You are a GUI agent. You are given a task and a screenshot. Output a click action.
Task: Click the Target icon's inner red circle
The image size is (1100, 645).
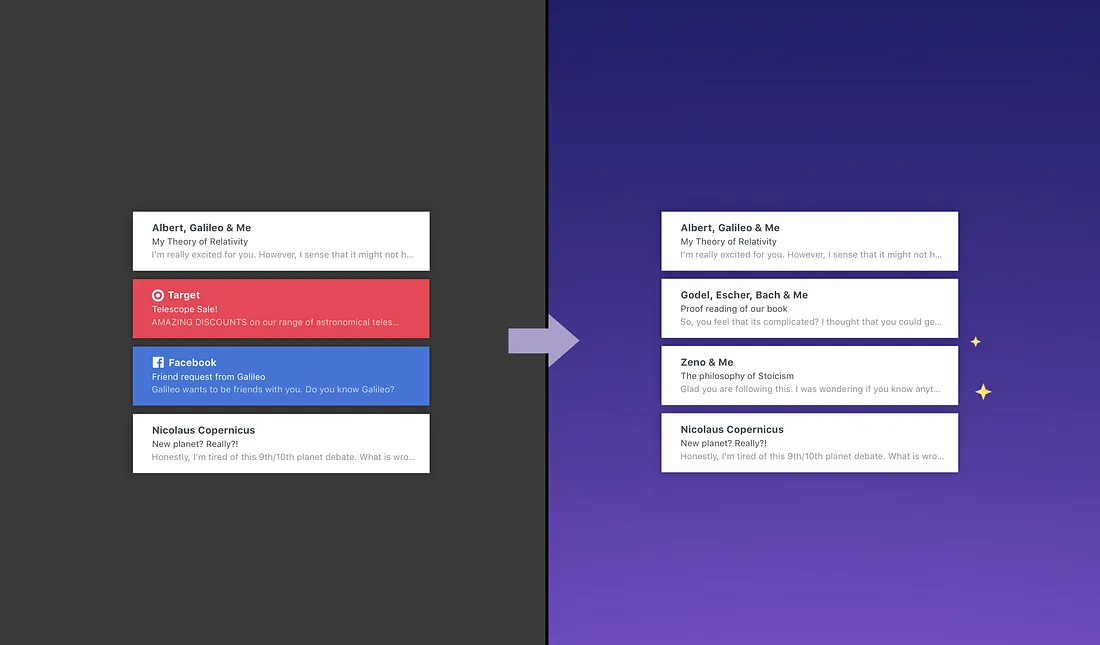pos(158,294)
